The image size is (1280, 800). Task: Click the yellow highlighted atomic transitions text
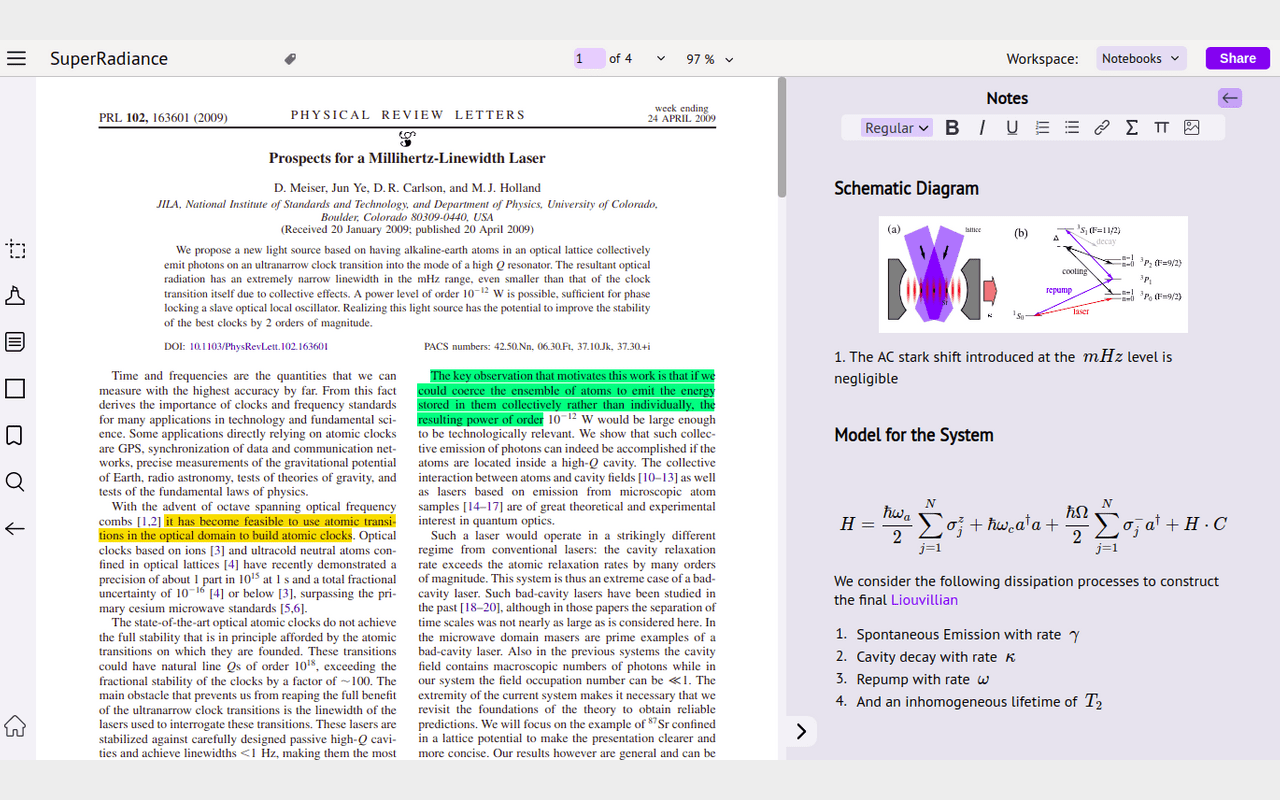tap(247, 528)
